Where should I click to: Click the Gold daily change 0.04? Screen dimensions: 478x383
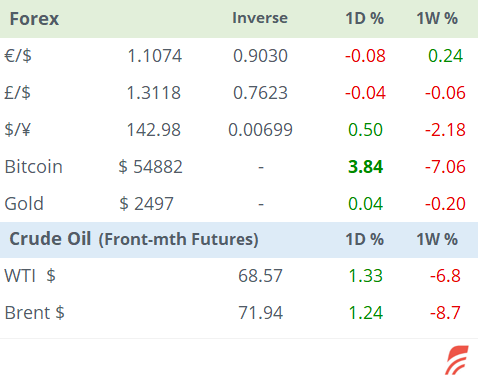pyautogui.click(x=365, y=204)
